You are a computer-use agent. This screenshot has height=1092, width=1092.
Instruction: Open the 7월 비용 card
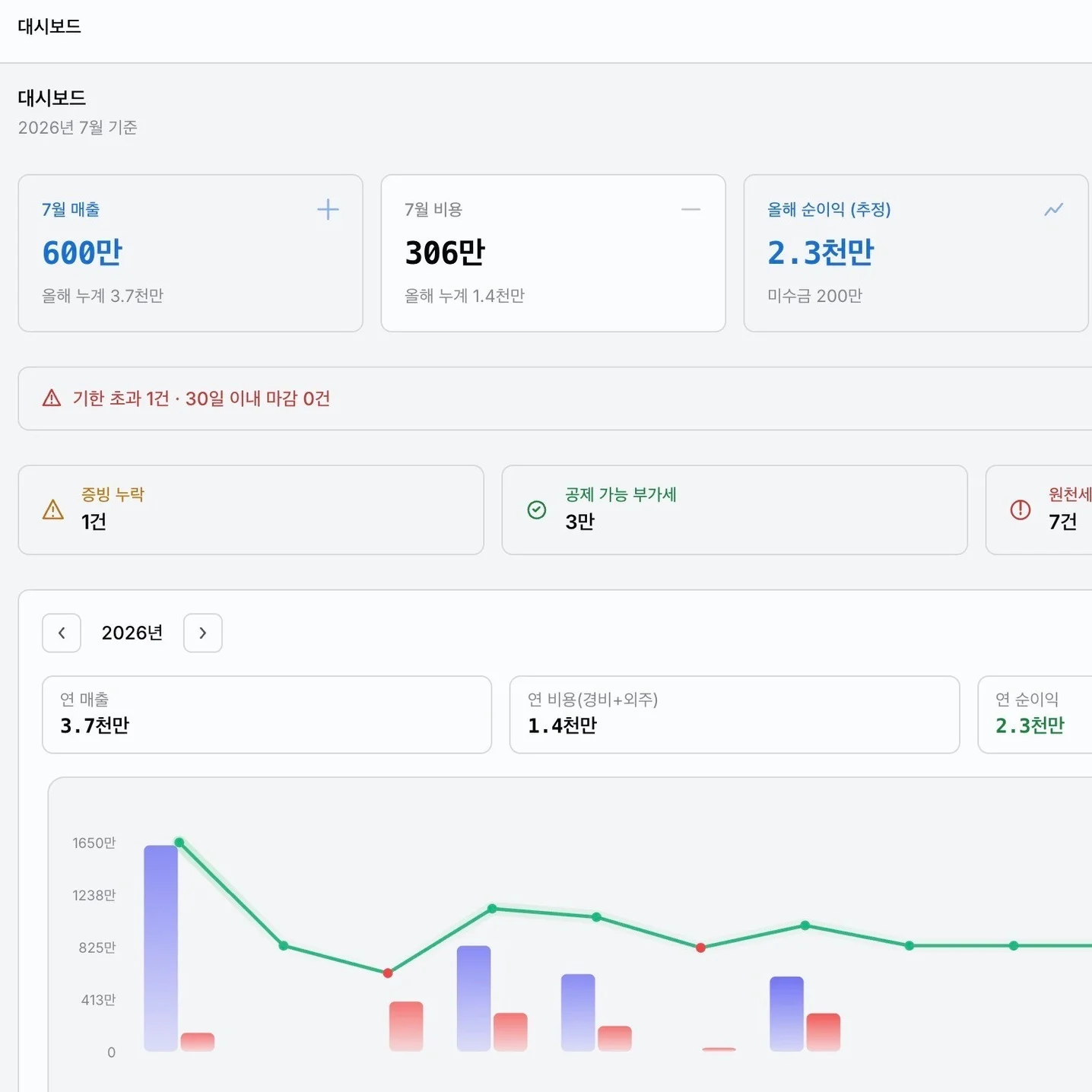pos(553,253)
